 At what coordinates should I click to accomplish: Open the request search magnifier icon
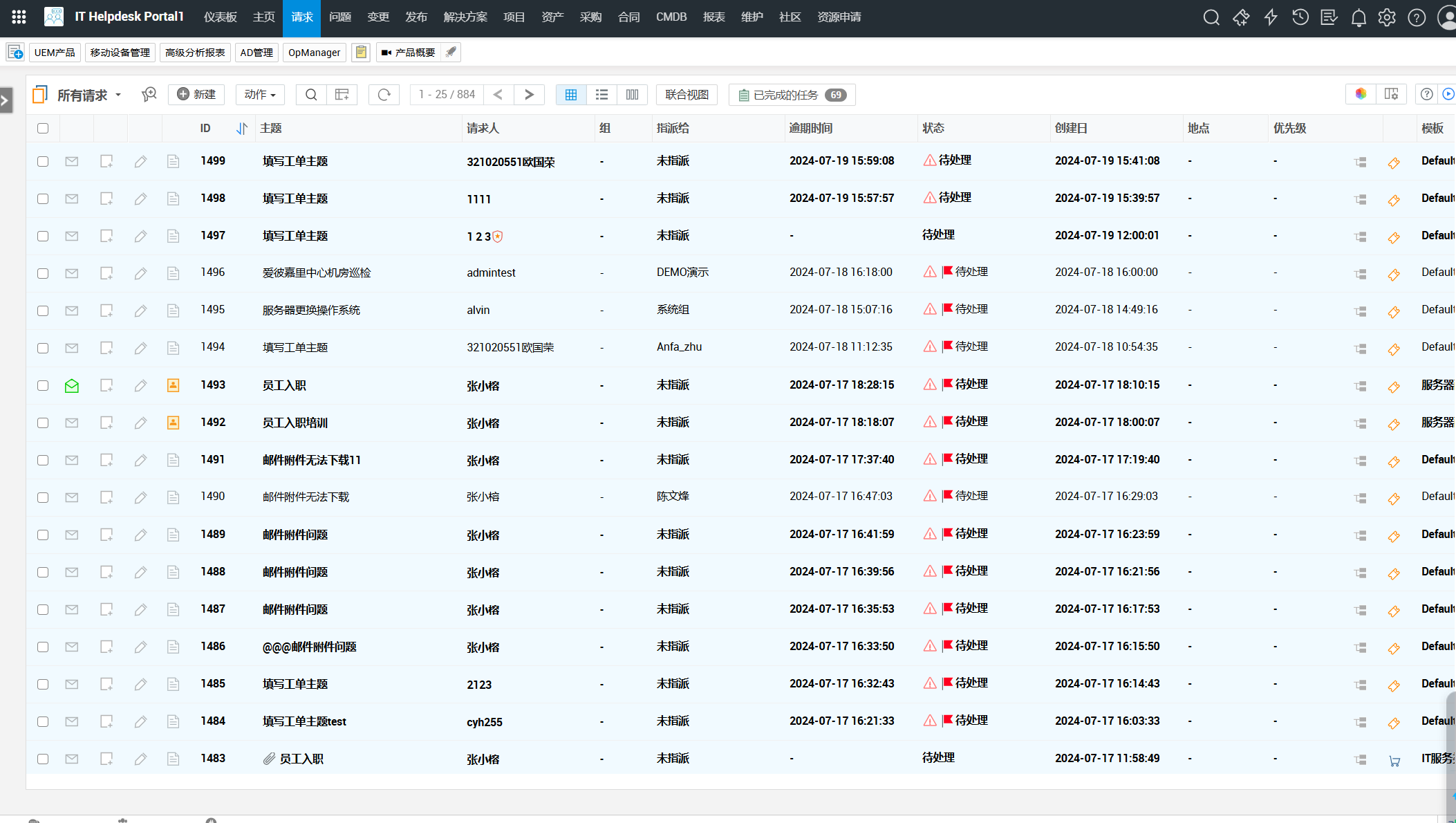[x=311, y=95]
